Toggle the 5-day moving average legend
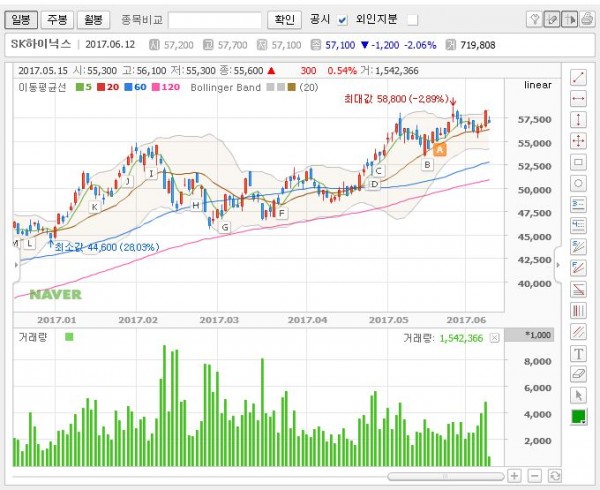This screenshot has width=600, height=490. 84,87
